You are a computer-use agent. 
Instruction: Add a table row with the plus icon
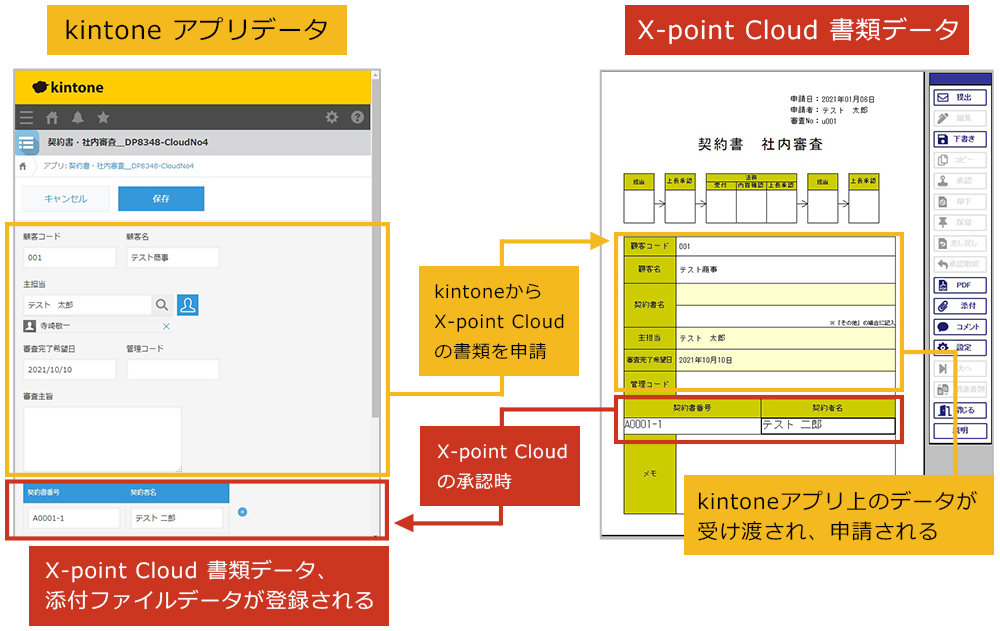(x=242, y=512)
